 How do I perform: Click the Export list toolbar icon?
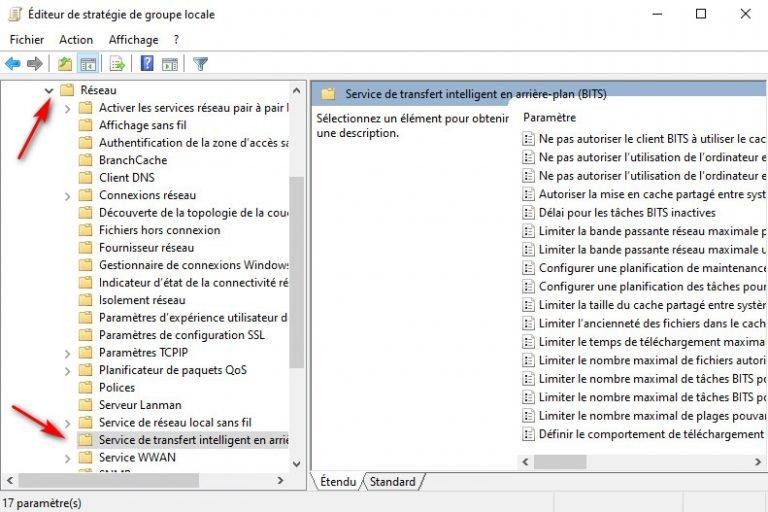[117, 64]
